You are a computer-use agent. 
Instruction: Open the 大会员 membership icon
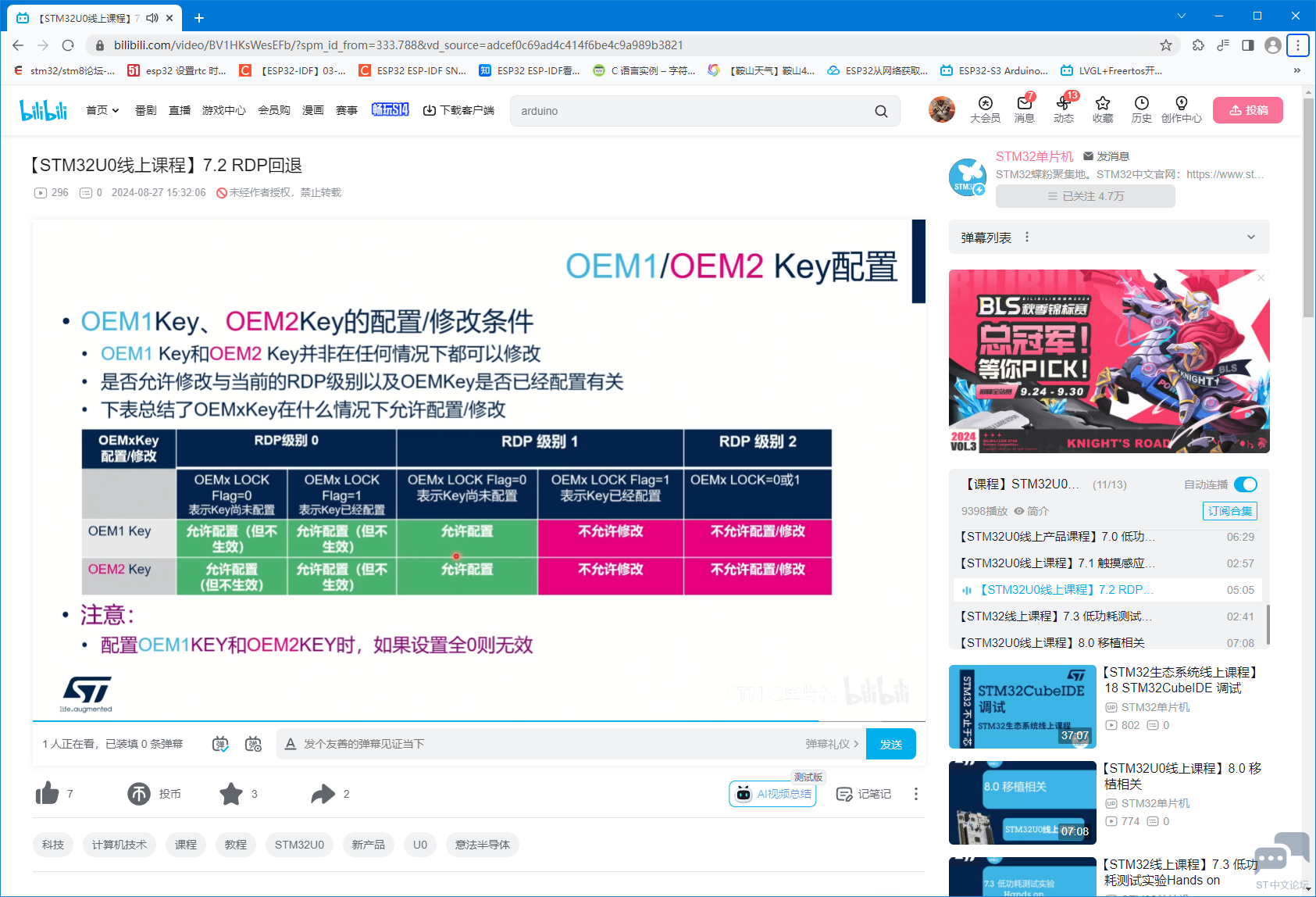click(985, 109)
